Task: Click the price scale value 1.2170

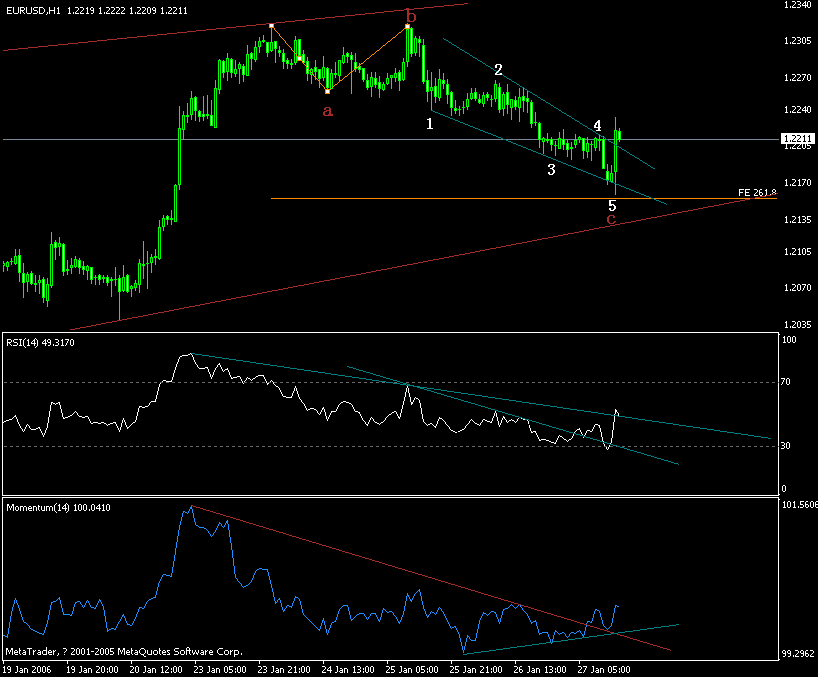Action: [798, 183]
